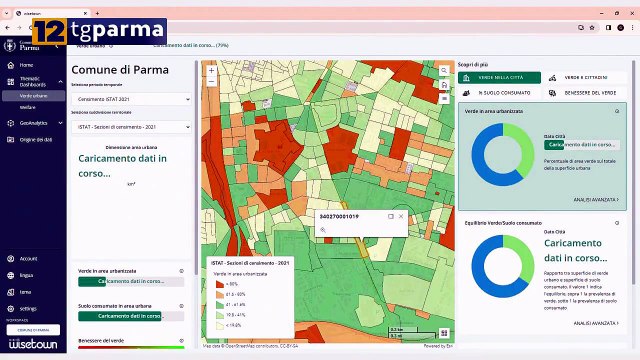This screenshot has height=360, width=640.
Task: Click the orange legend swatch
Action: (x=220, y=294)
